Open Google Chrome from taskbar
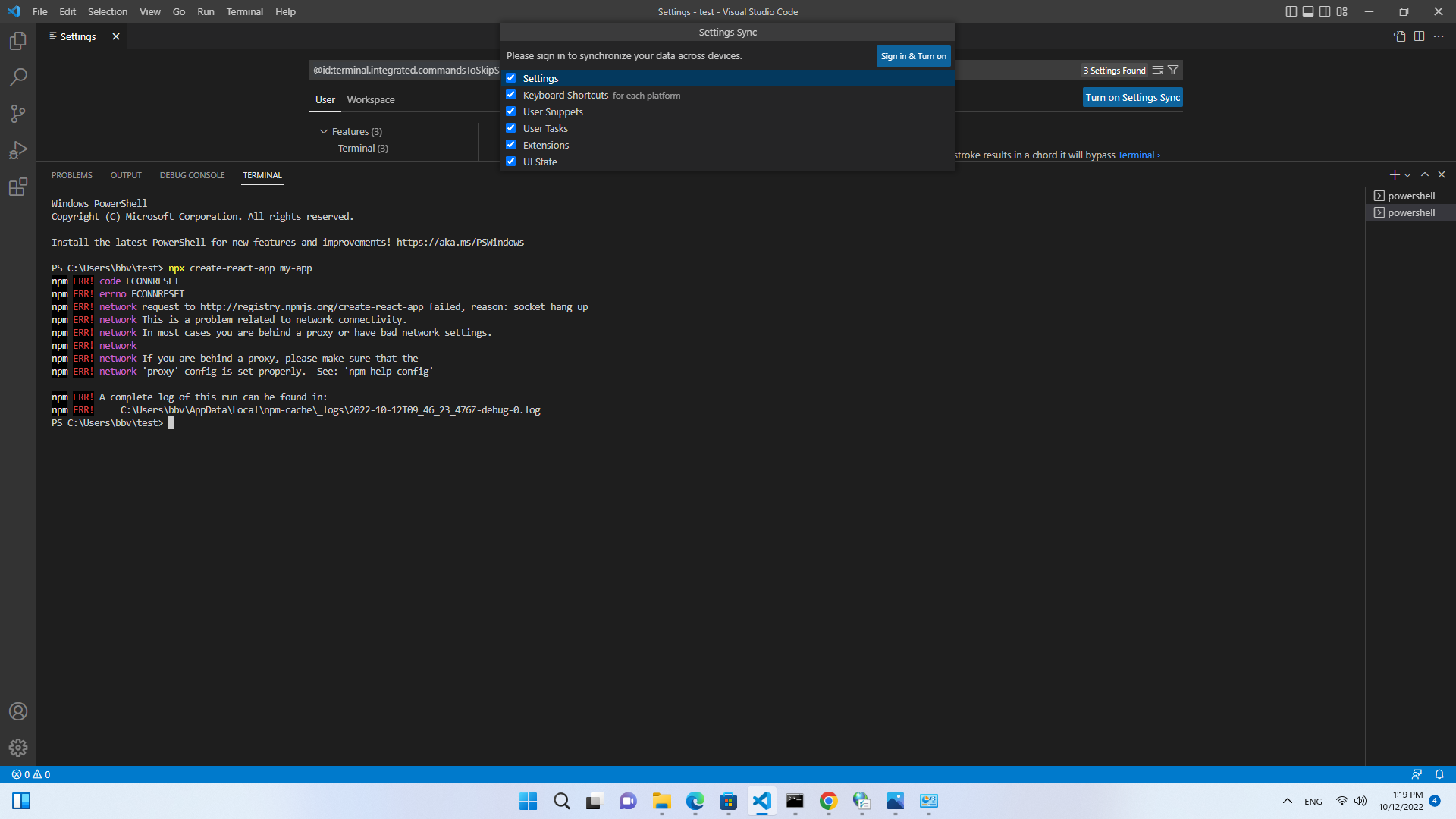Image resolution: width=1456 pixels, height=819 pixels. (x=828, y=801)
